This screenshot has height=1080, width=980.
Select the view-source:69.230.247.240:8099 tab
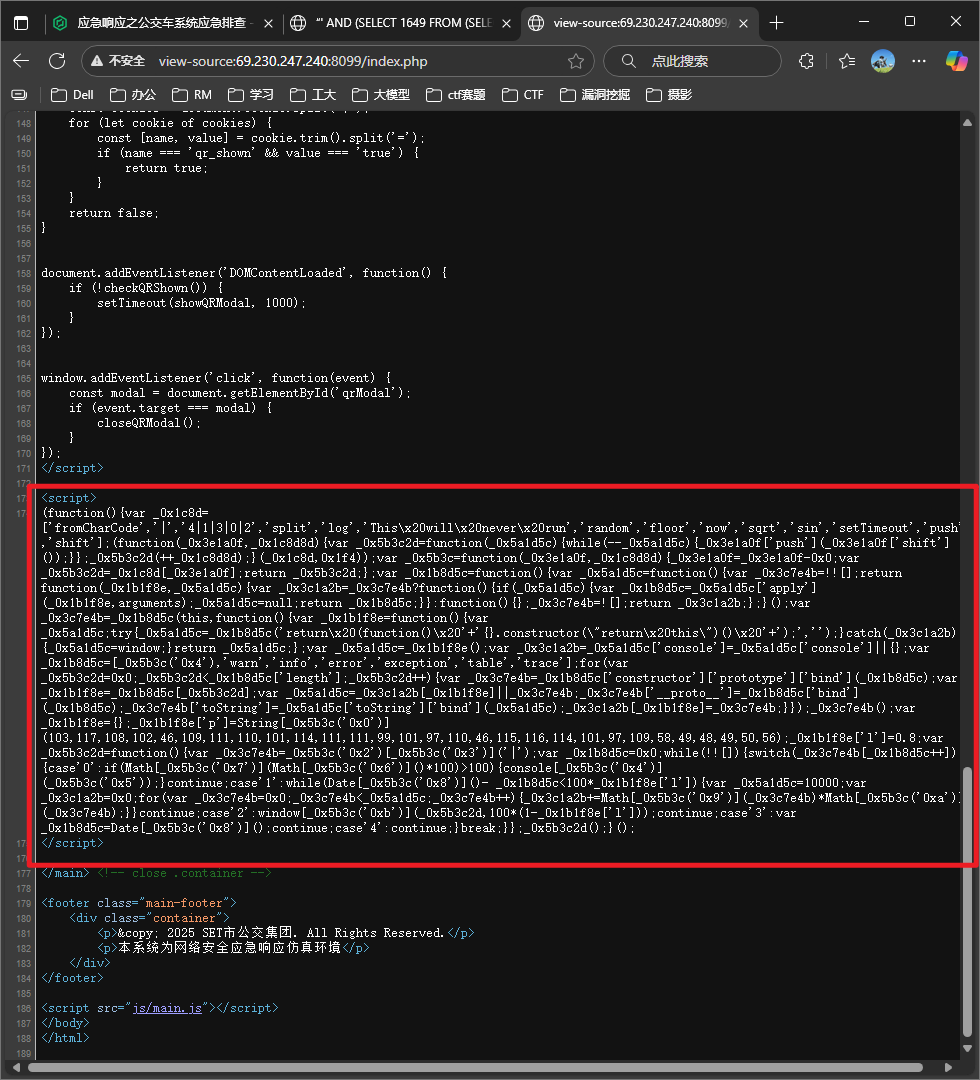639,23
